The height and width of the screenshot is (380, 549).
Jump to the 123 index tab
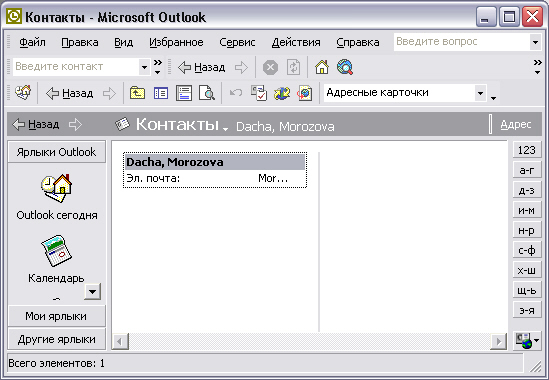(x=527, y=150)
